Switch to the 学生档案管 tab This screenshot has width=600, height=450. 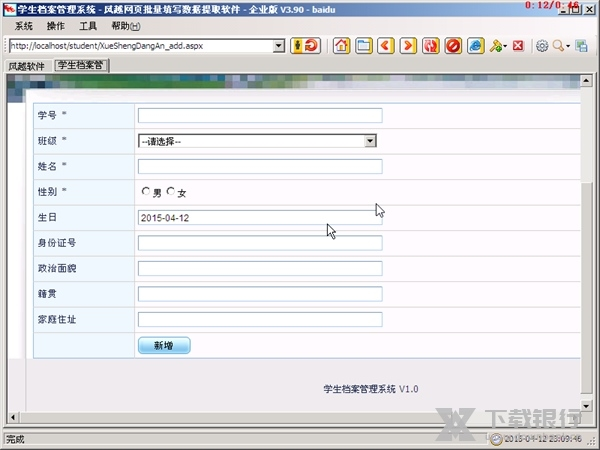(x=81, y=65)
